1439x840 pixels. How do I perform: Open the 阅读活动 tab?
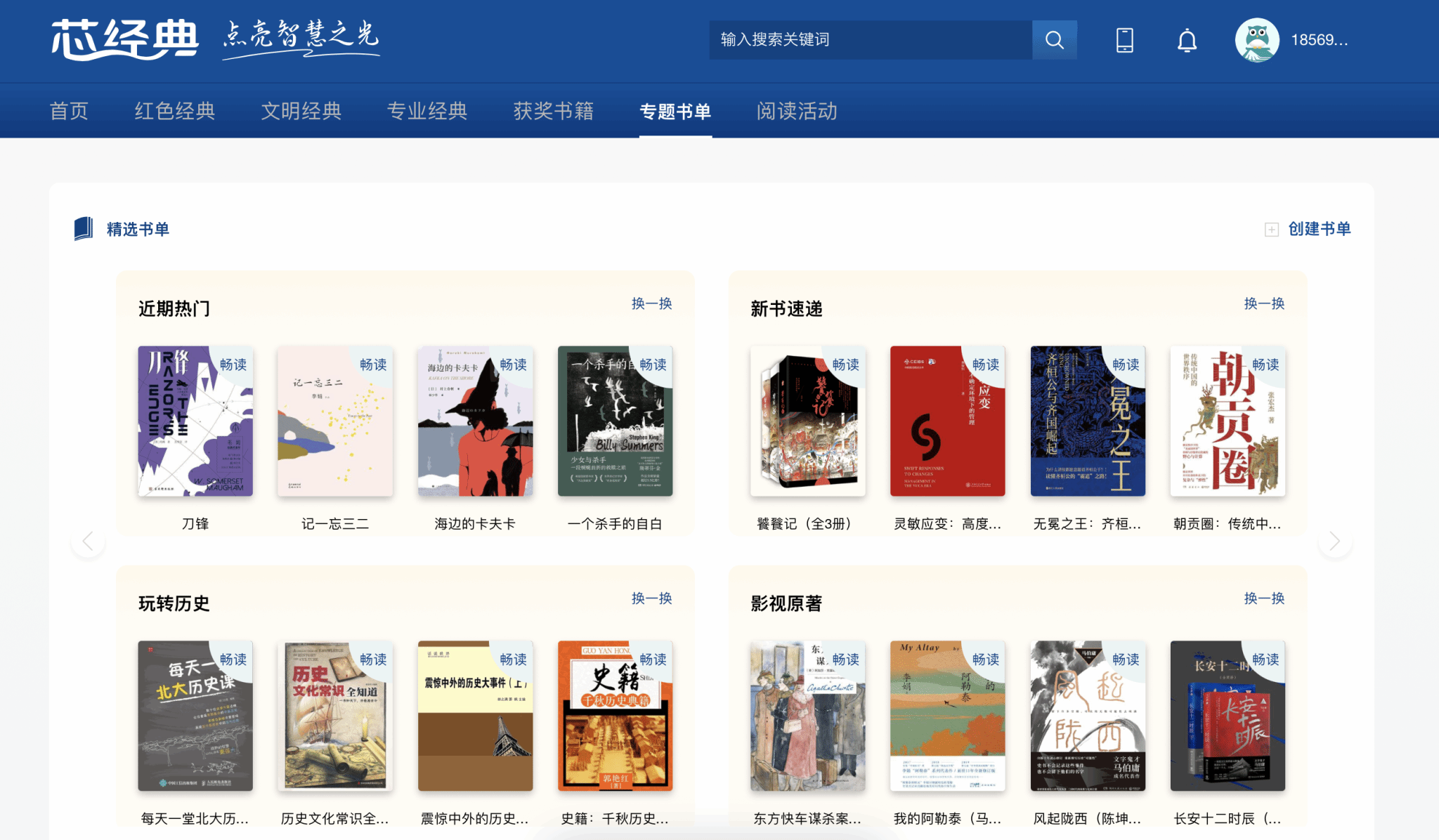(797, 111)
